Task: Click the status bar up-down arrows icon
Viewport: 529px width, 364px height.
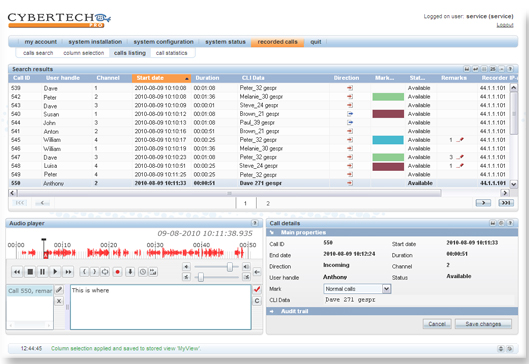Action: pos(501,349)
